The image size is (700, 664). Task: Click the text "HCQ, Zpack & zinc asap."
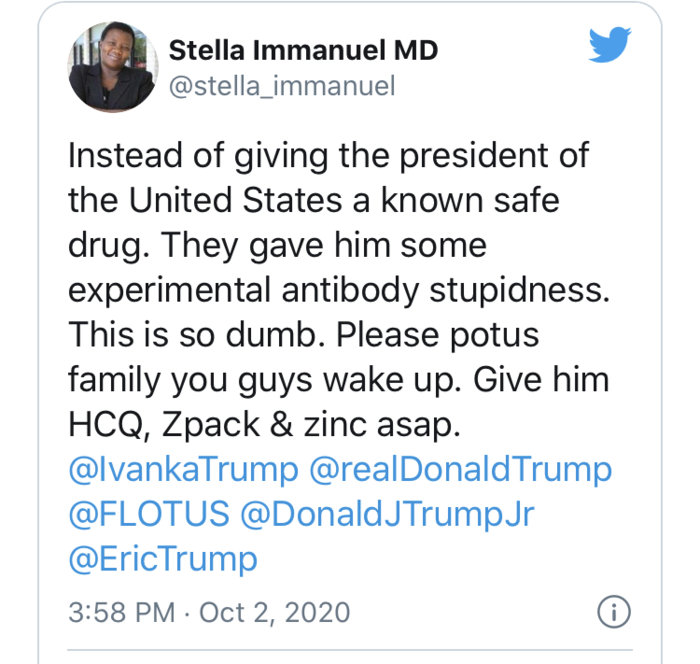[x=264, y=424]
